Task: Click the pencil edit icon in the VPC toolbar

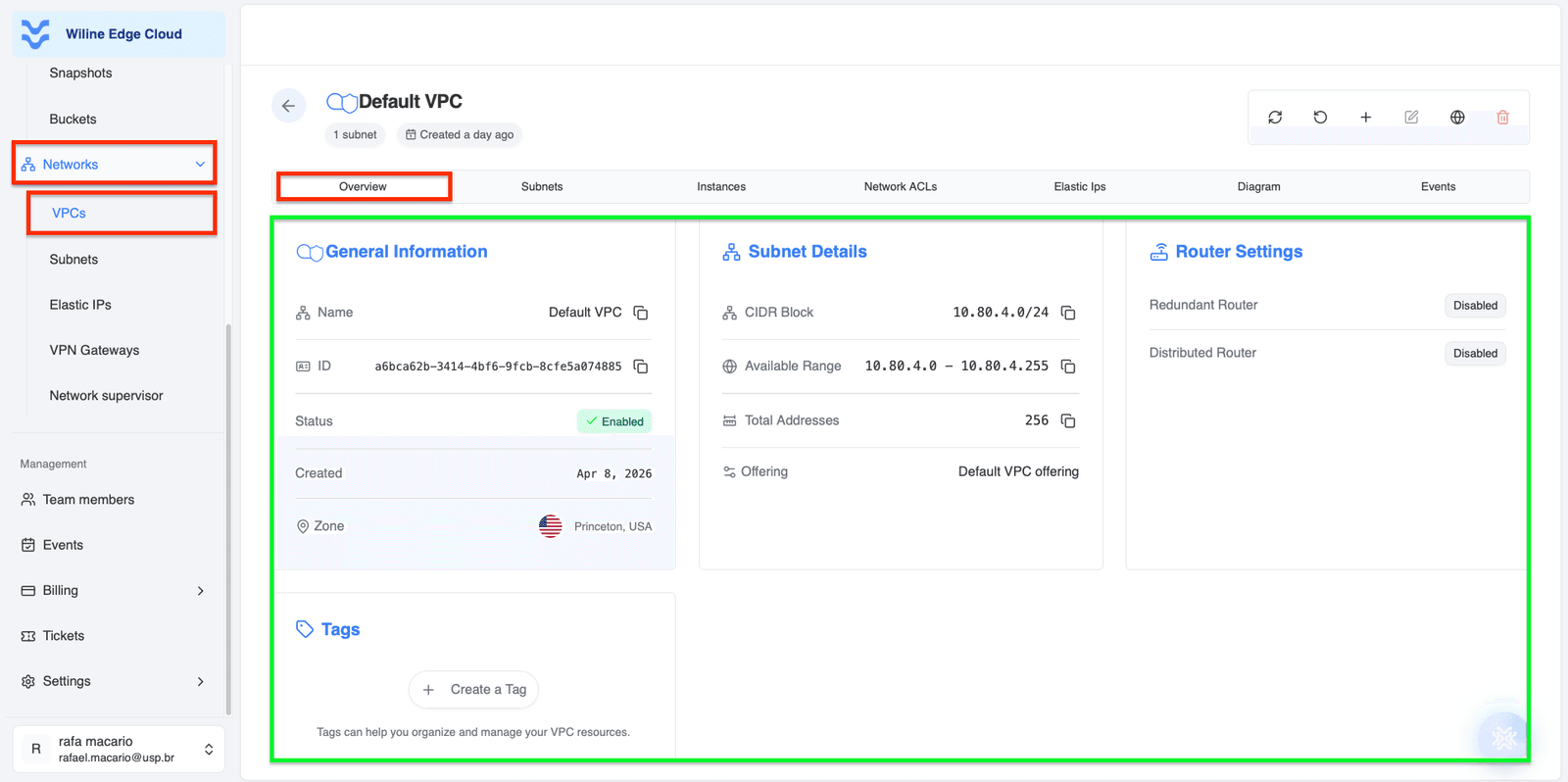Action: click(1411, 118)
